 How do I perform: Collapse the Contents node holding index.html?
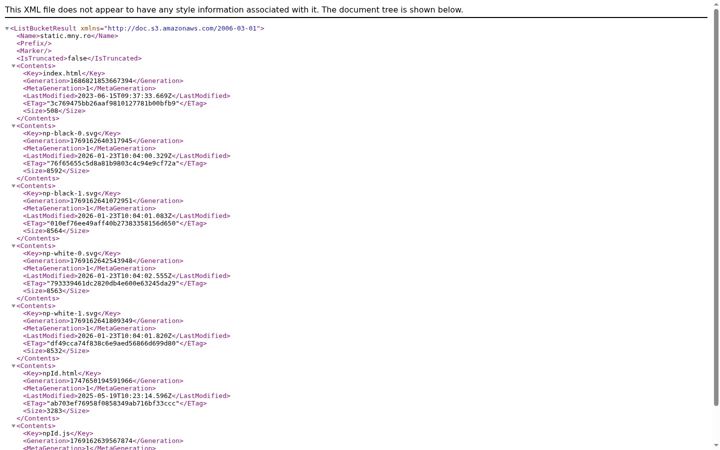click(x=13, y=66)
